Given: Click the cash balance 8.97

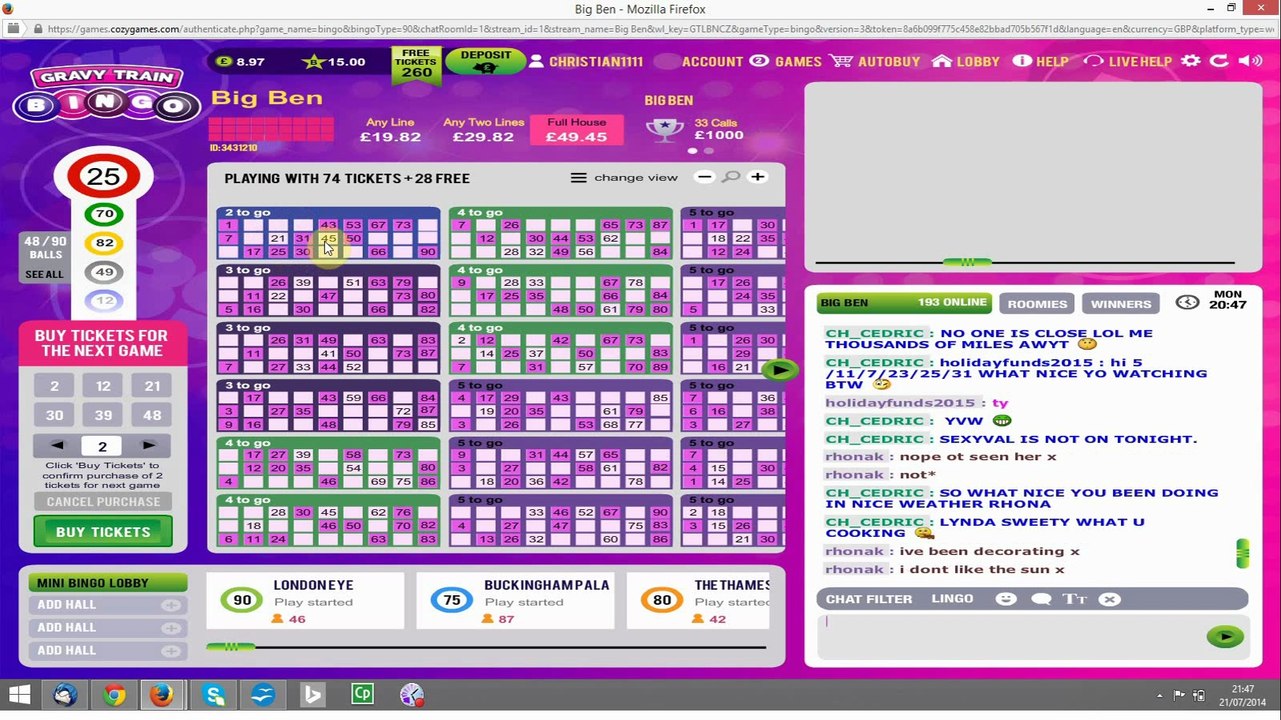Looking at the screenshot, I should click(x=240, y=61).
